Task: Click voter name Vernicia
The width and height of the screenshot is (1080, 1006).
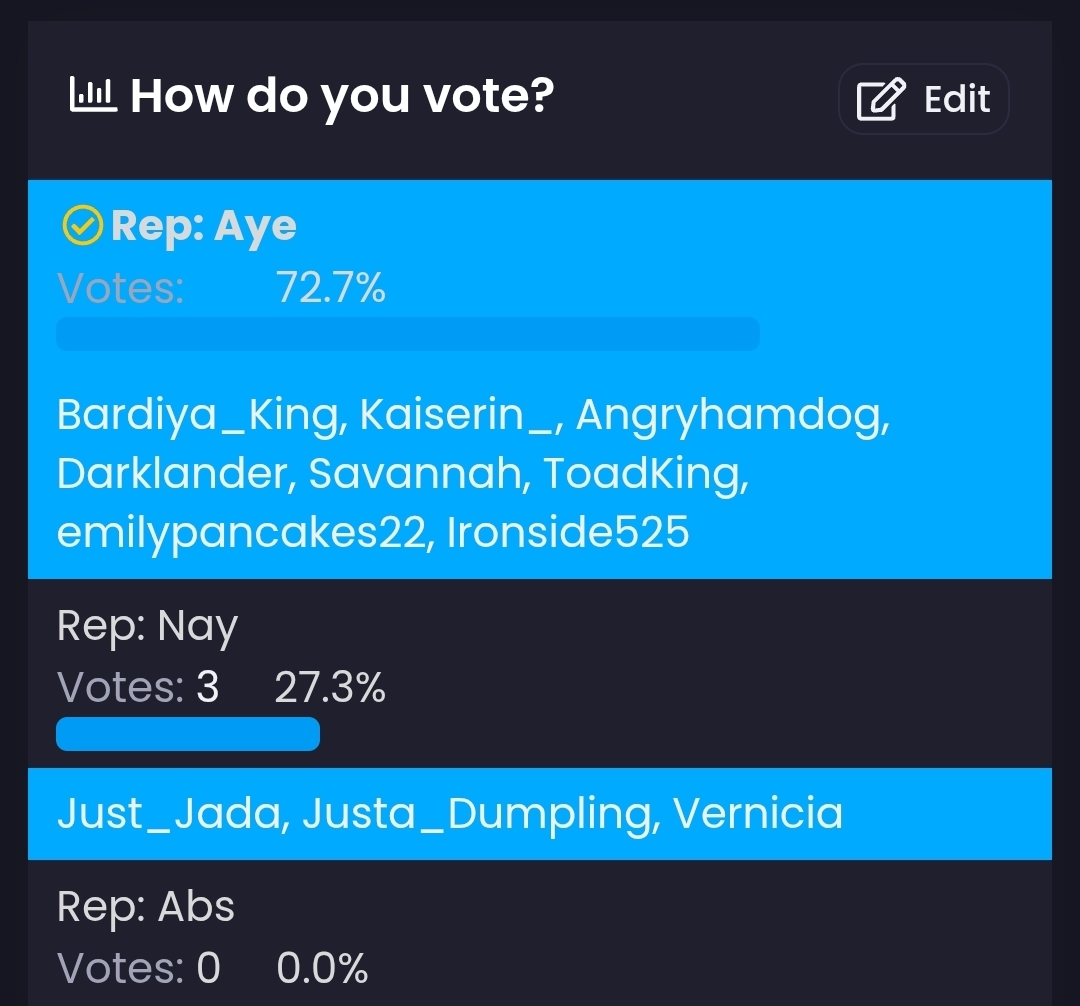Action: (x=758, y=814)
